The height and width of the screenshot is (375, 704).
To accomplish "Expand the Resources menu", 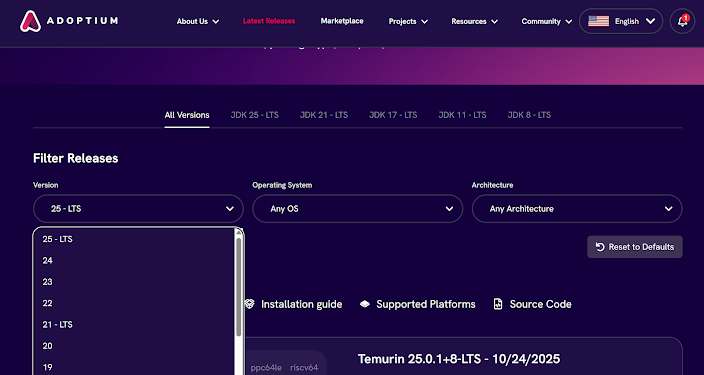I will click(475, 21).
